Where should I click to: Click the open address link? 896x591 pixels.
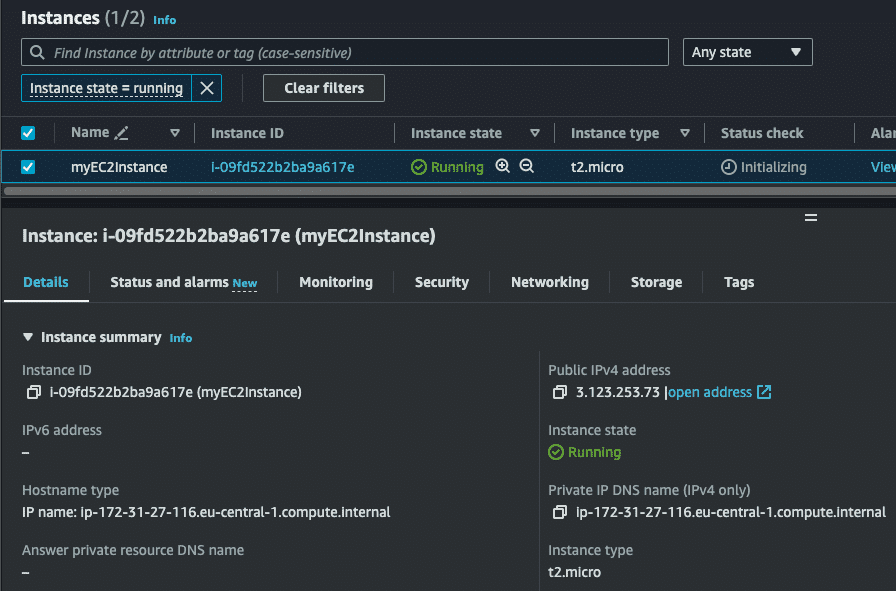tap(710, 392)
